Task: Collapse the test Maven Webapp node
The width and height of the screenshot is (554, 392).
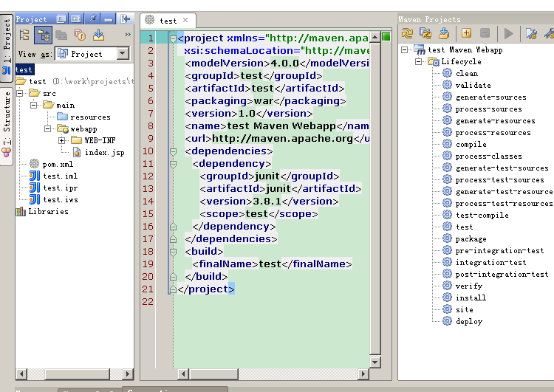Action: coord(405,50)
